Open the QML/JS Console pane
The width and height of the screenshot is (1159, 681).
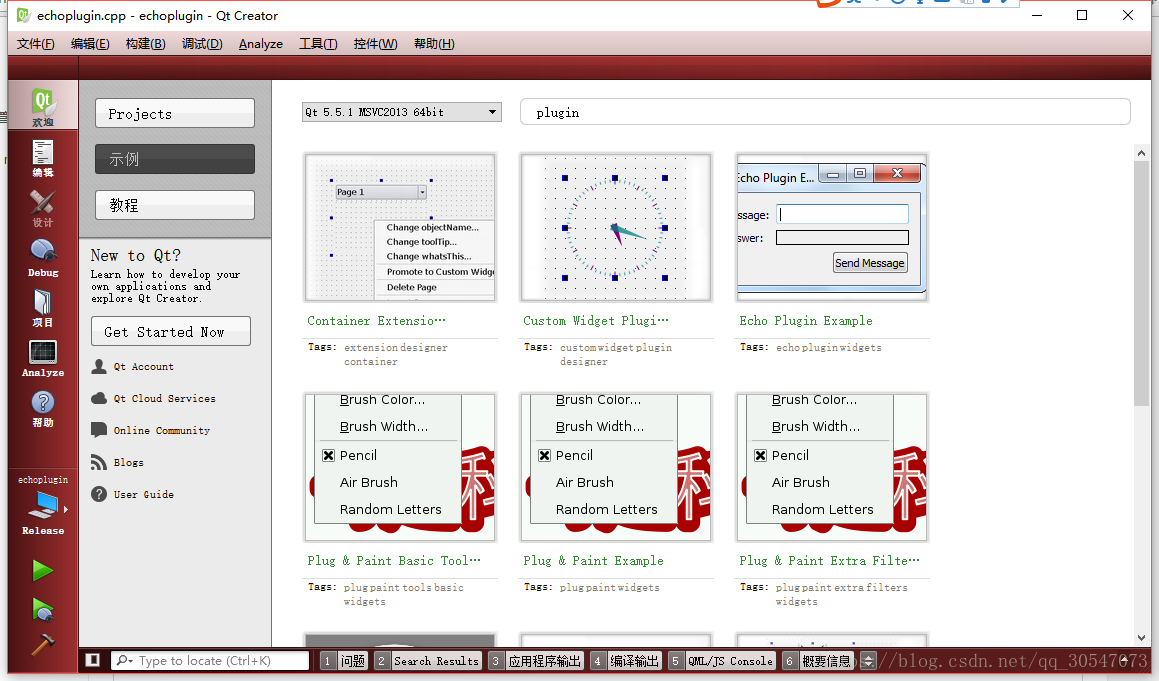pyautogui.click(x=721, y=660)
